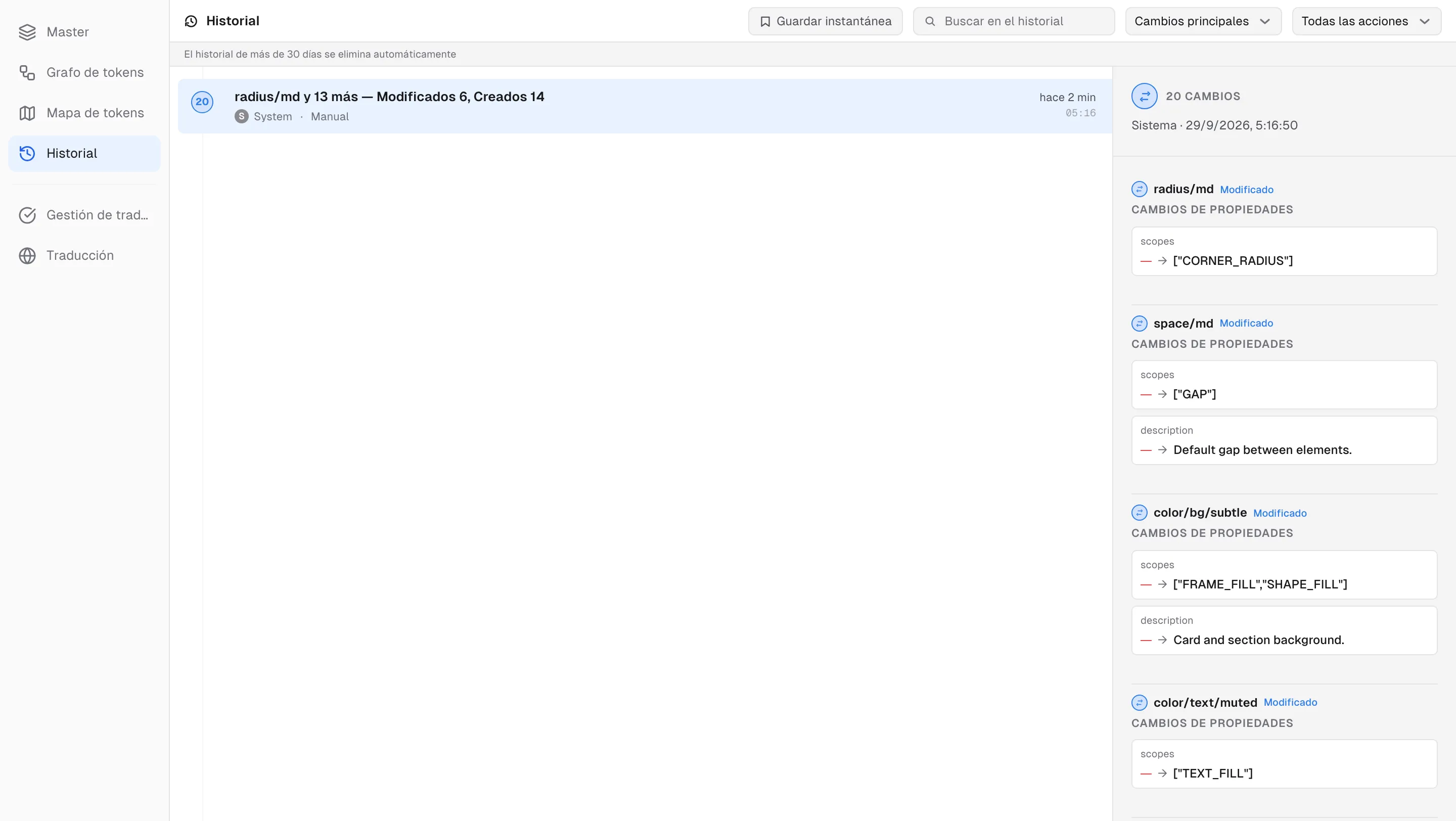The image size is (1456, 821).
Task: Click 'Default gap between elements.' description
Action: pos(1262,450)
